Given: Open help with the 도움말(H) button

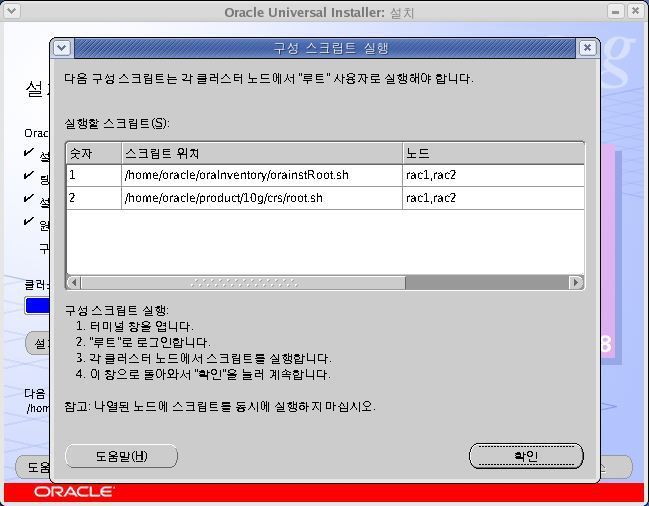Looking at the screenshot, I should 121,456.
